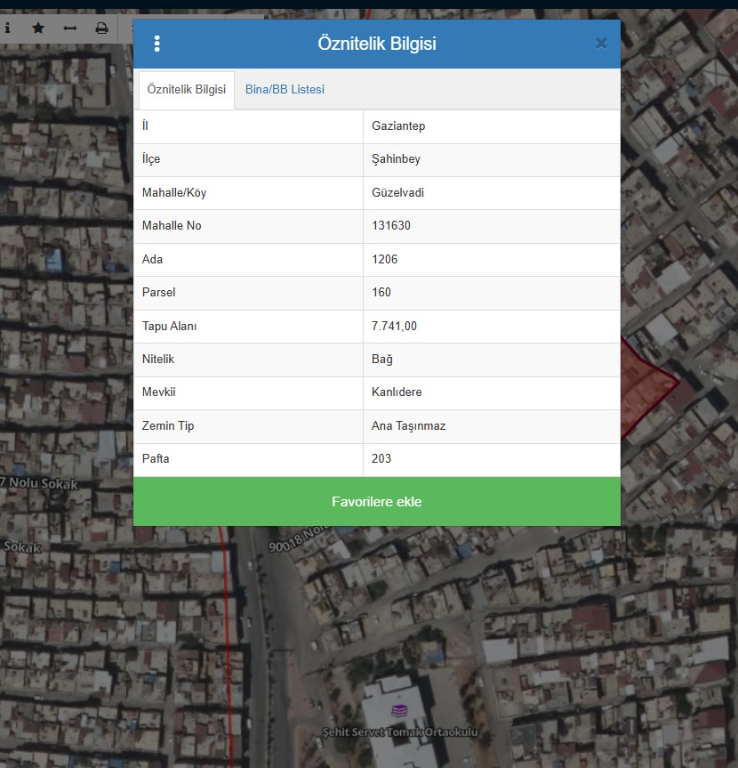Click the Pafta value 203
The height and width of the screenshot is (768, 738).
(382, 459)
